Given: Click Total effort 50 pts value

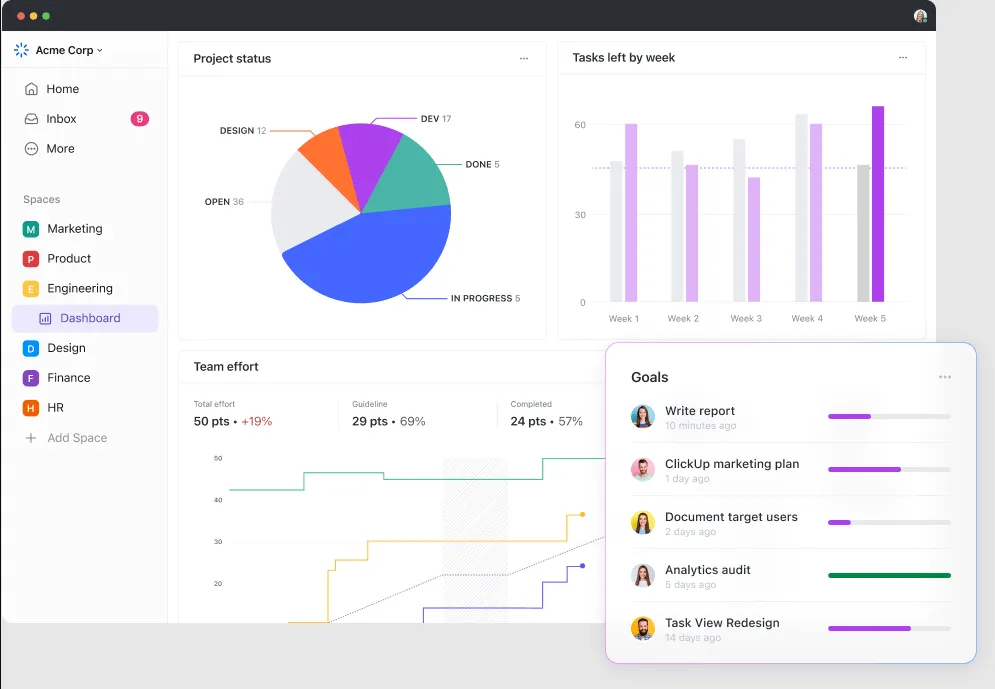Looking at the screenshot, I should [x=211, y=421].
